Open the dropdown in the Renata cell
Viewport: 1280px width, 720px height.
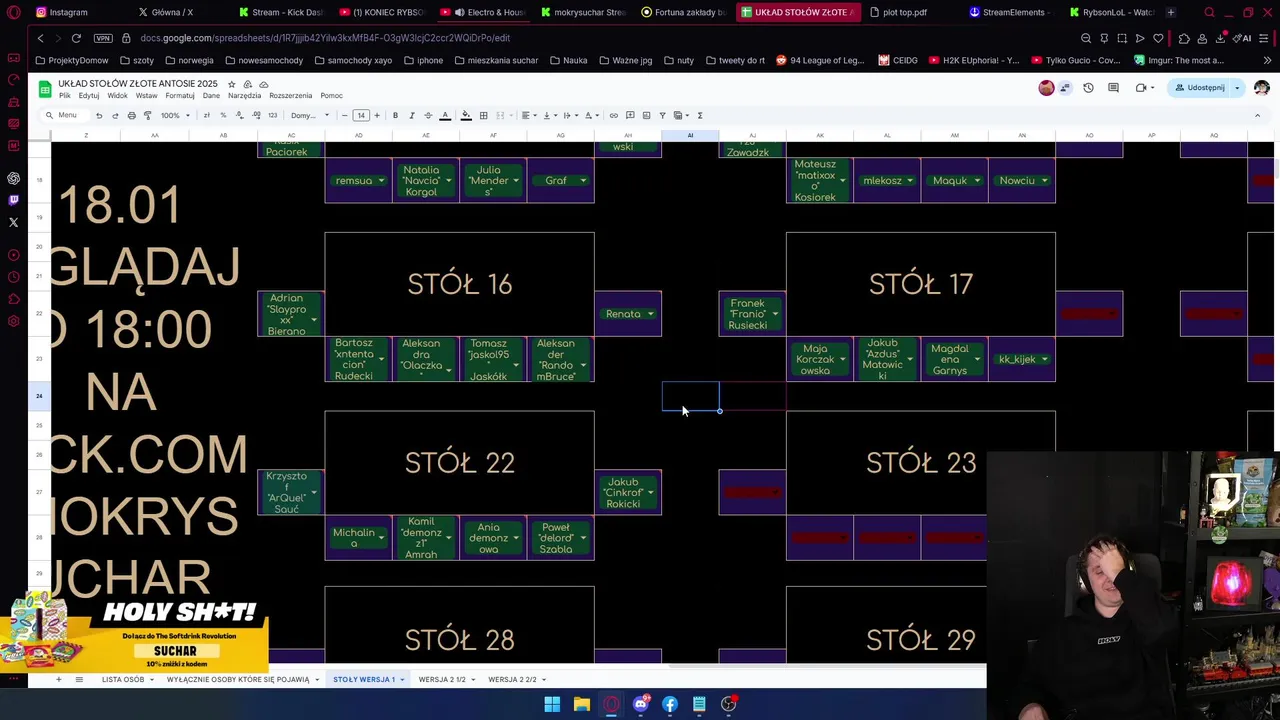pyautogui.click(x=650, y=314)
